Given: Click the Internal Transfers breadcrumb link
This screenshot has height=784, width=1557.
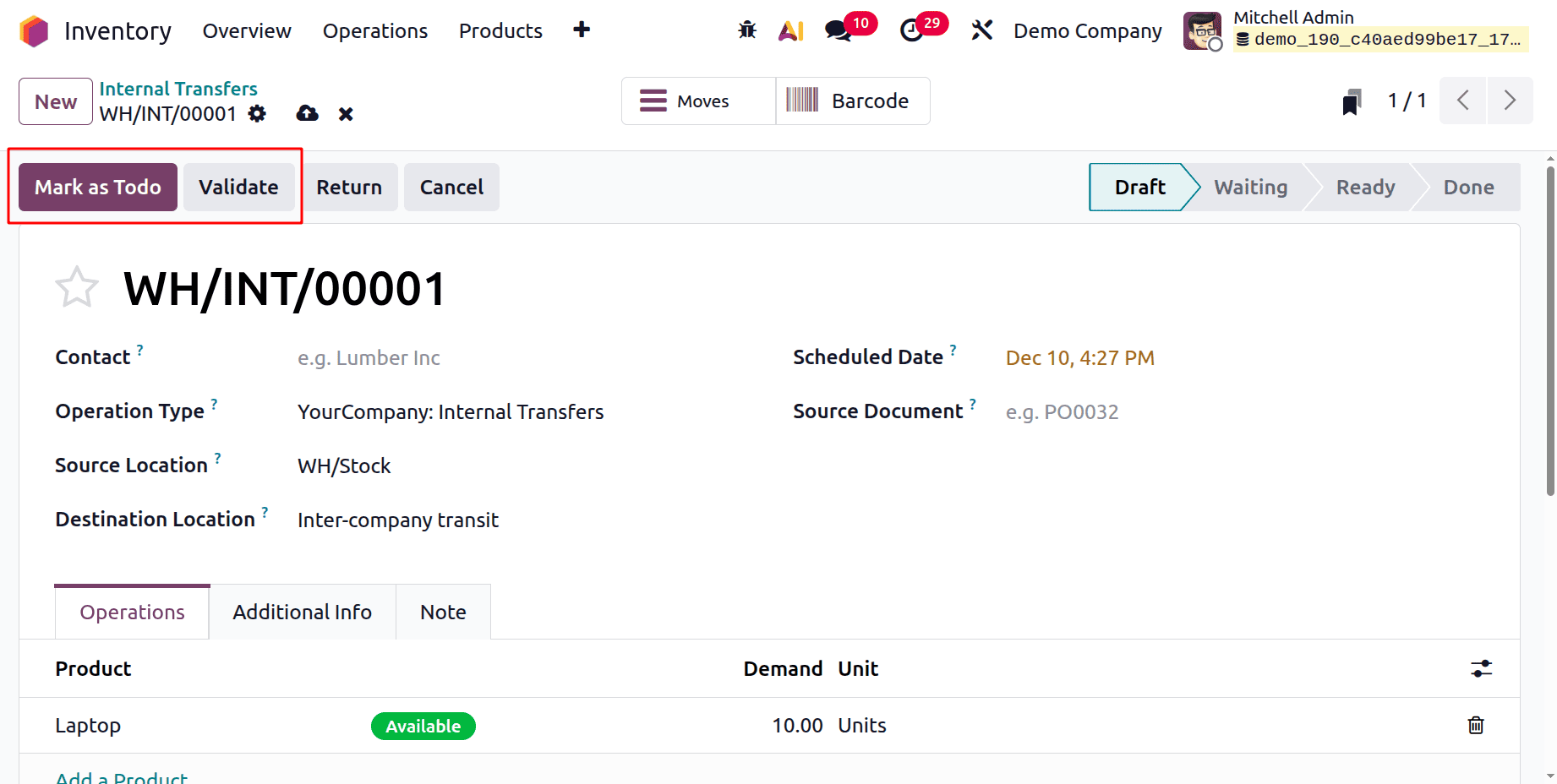Looking at the screenshot, I should coord(178,89).
